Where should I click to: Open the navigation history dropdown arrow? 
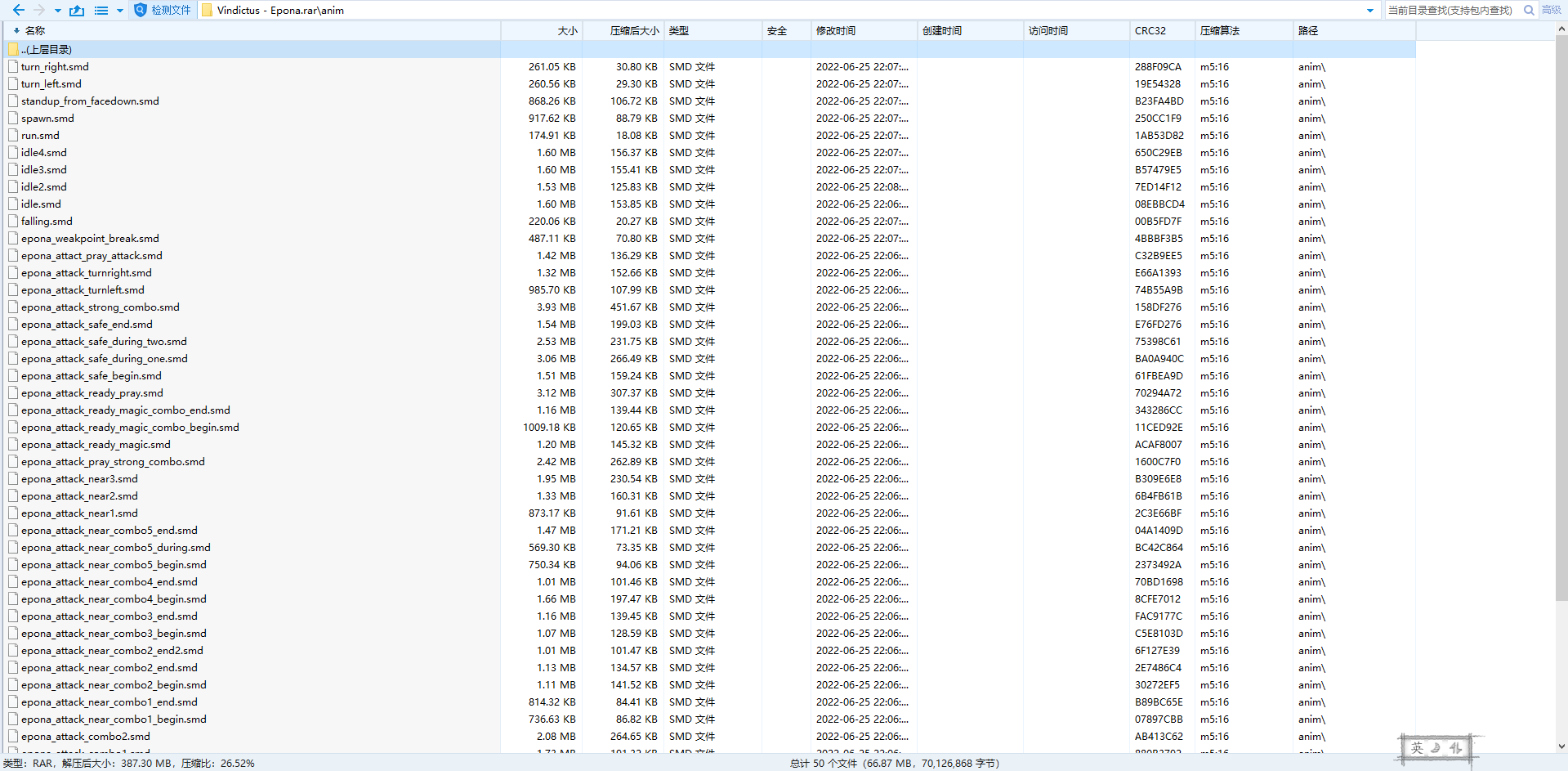[58, 11]
